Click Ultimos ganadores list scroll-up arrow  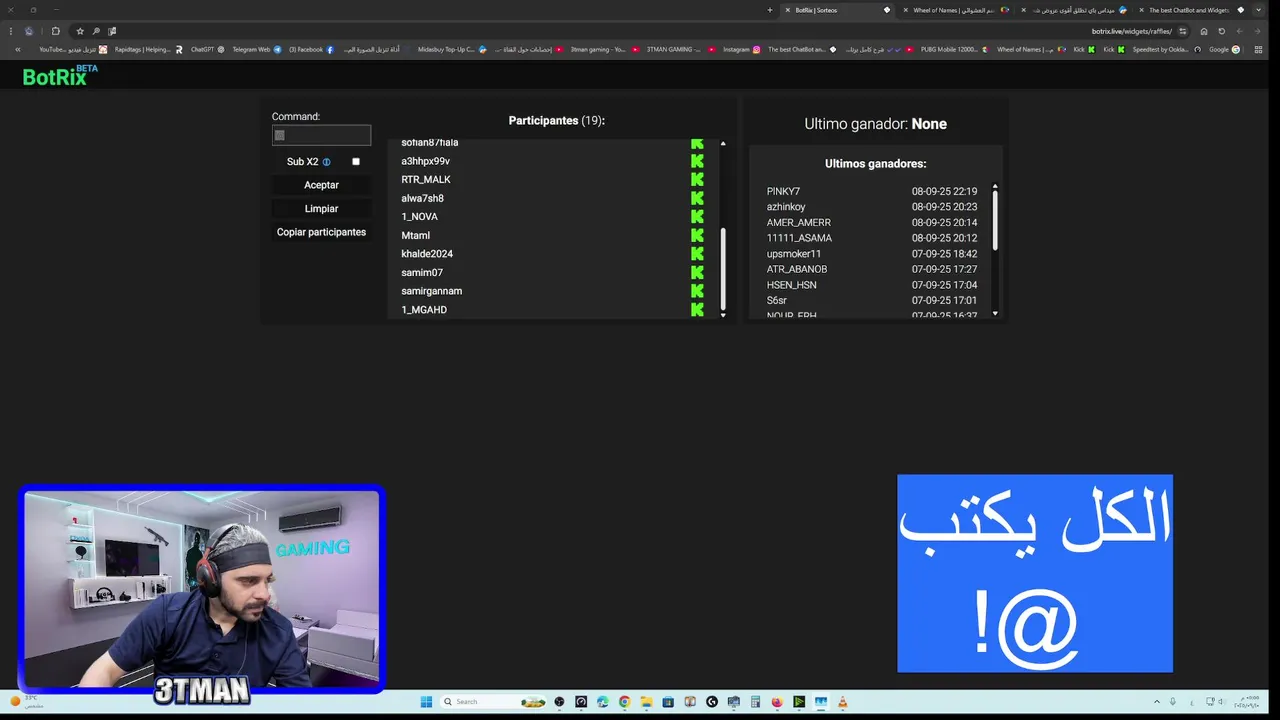(995, 186)
